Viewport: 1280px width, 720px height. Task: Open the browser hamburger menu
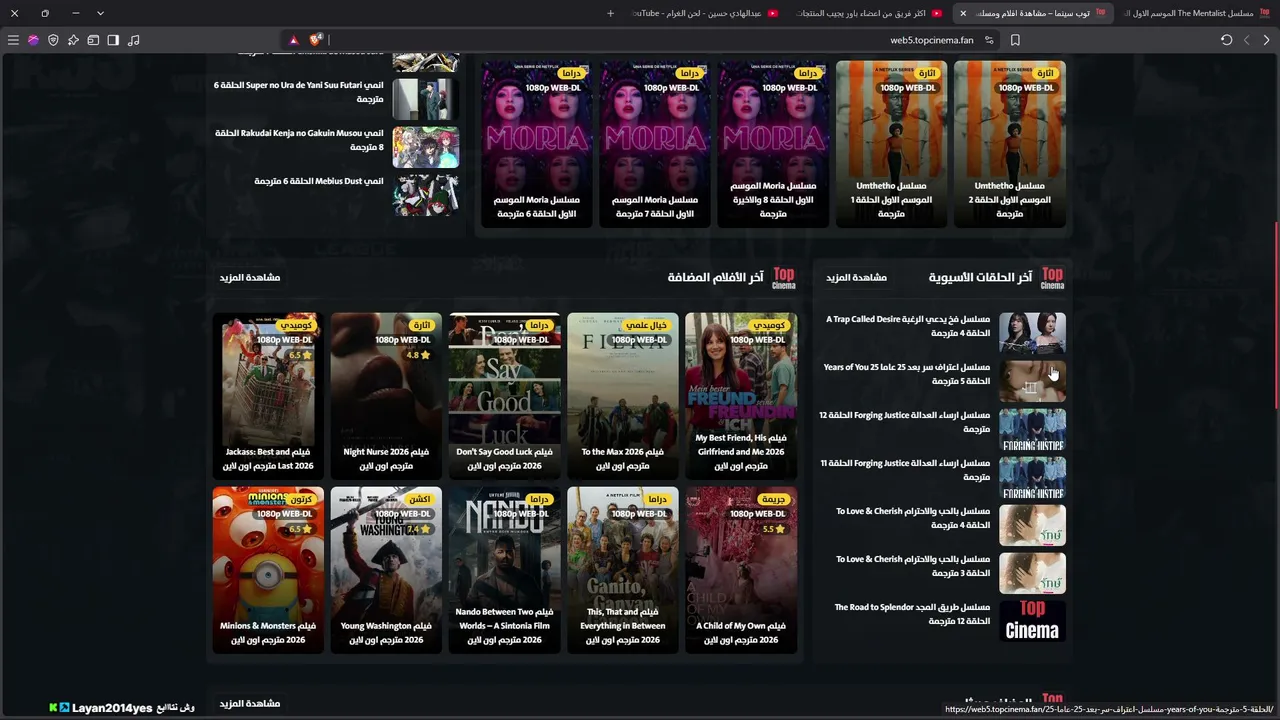point(13,40)
